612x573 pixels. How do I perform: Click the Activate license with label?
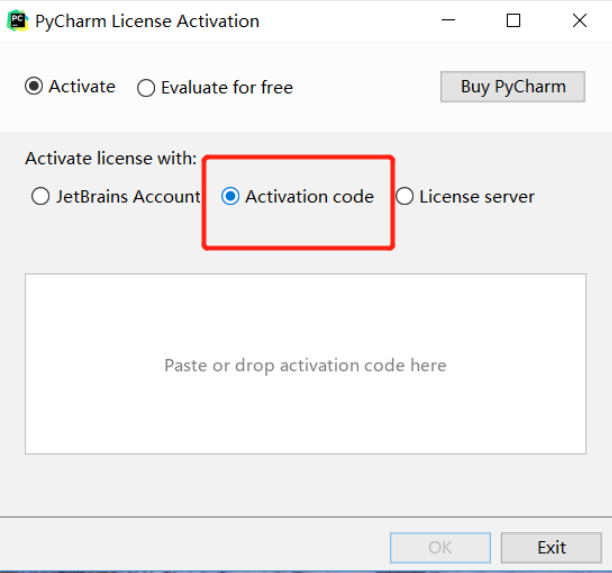(111, 158)
